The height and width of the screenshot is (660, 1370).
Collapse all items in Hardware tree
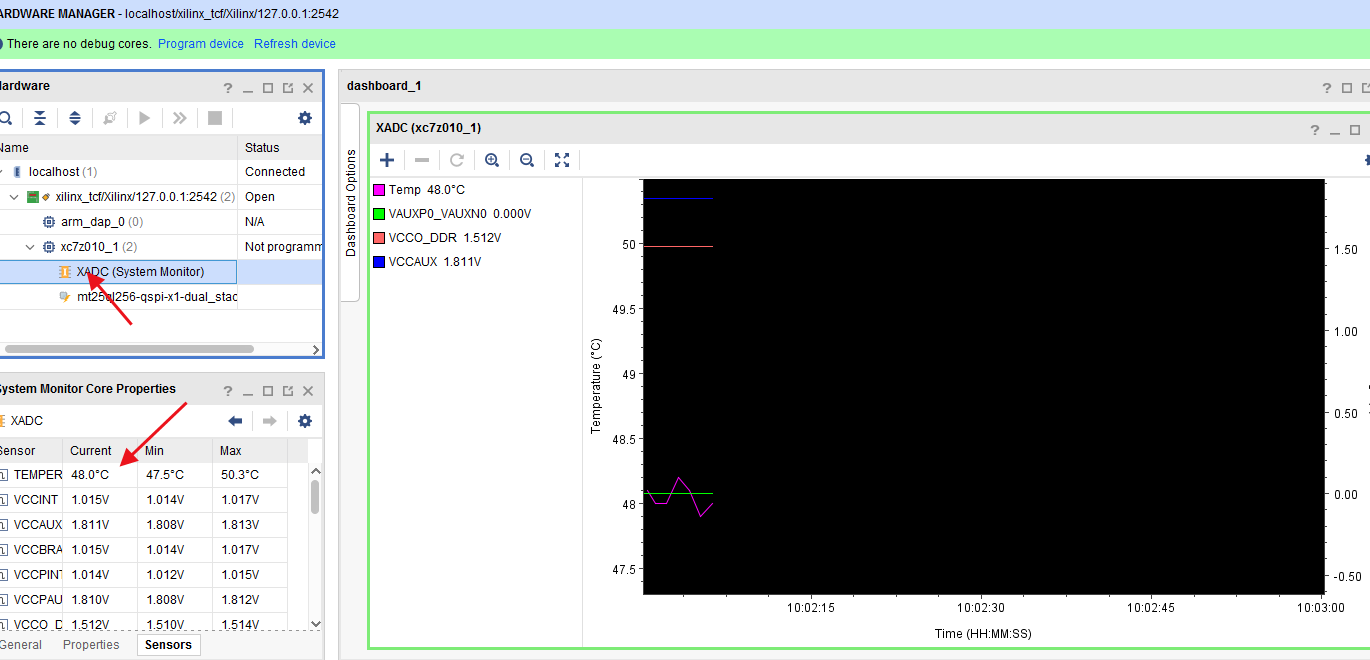[39, 117]
